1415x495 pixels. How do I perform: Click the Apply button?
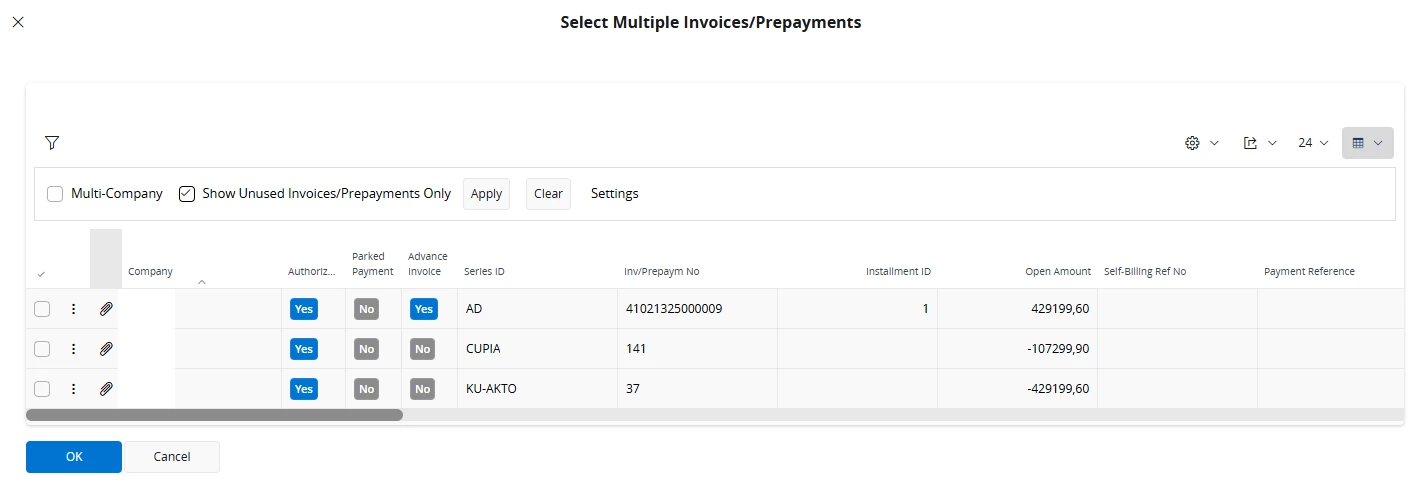coord(486,194)
